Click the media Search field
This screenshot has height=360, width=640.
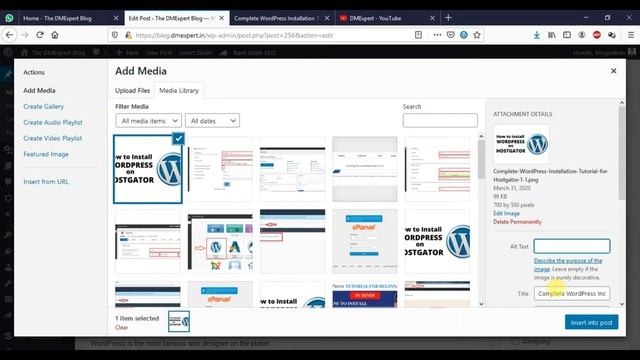[440, 120]
